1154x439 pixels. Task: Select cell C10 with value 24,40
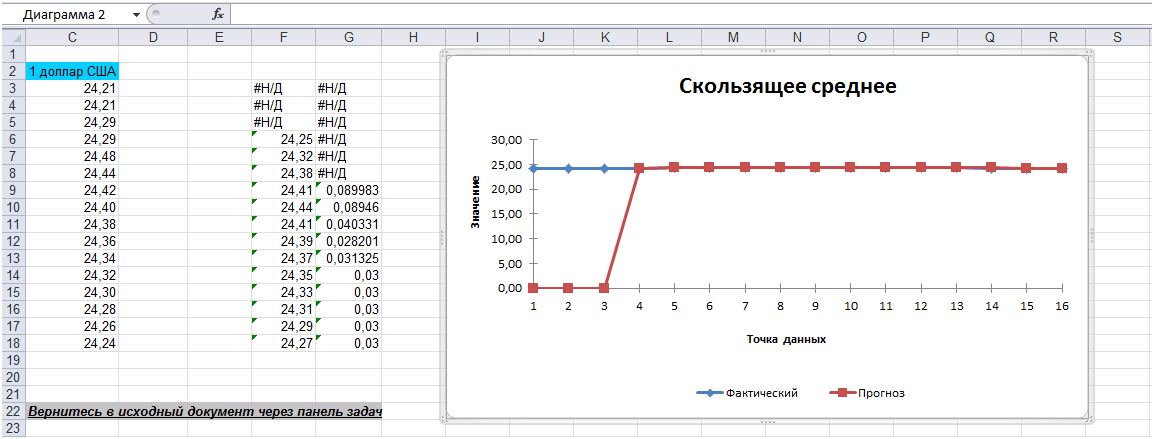(72, 207)
